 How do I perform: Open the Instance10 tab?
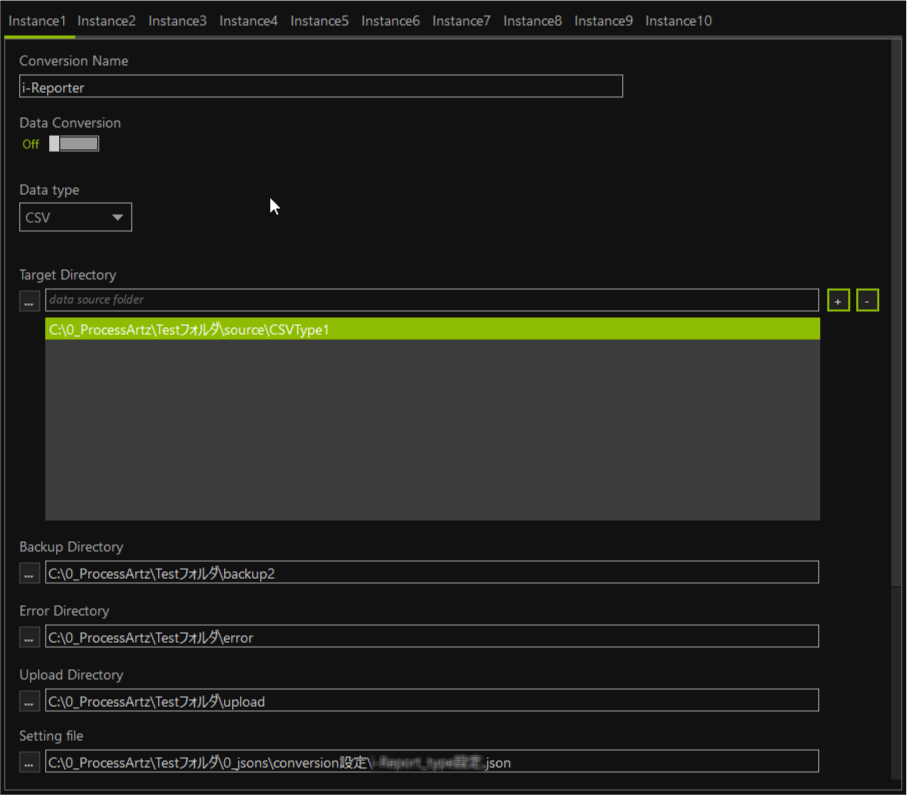click(678, 21)
